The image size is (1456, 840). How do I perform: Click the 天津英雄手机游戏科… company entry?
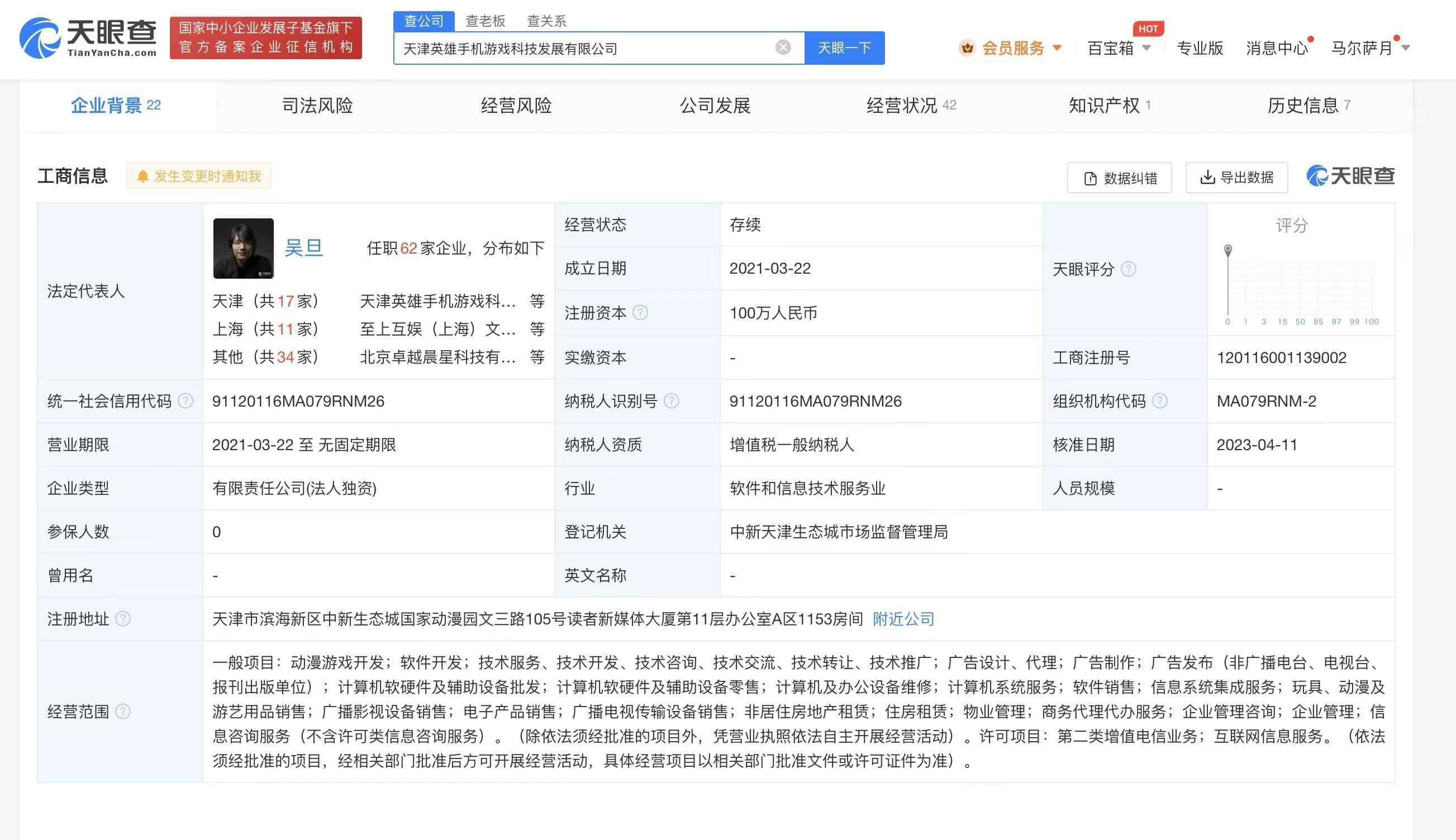click(x=438, y=301)
